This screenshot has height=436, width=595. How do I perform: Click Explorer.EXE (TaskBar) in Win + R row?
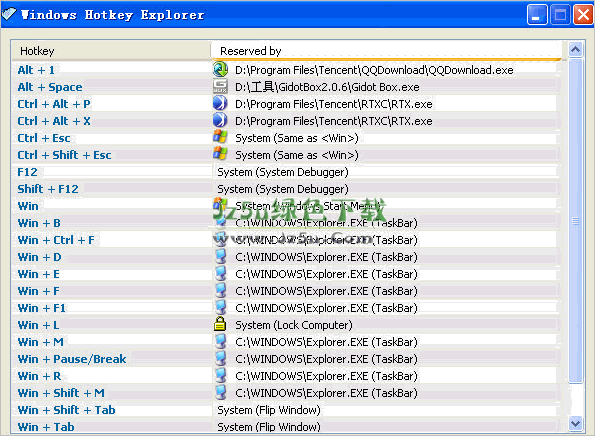click(326, 376)
